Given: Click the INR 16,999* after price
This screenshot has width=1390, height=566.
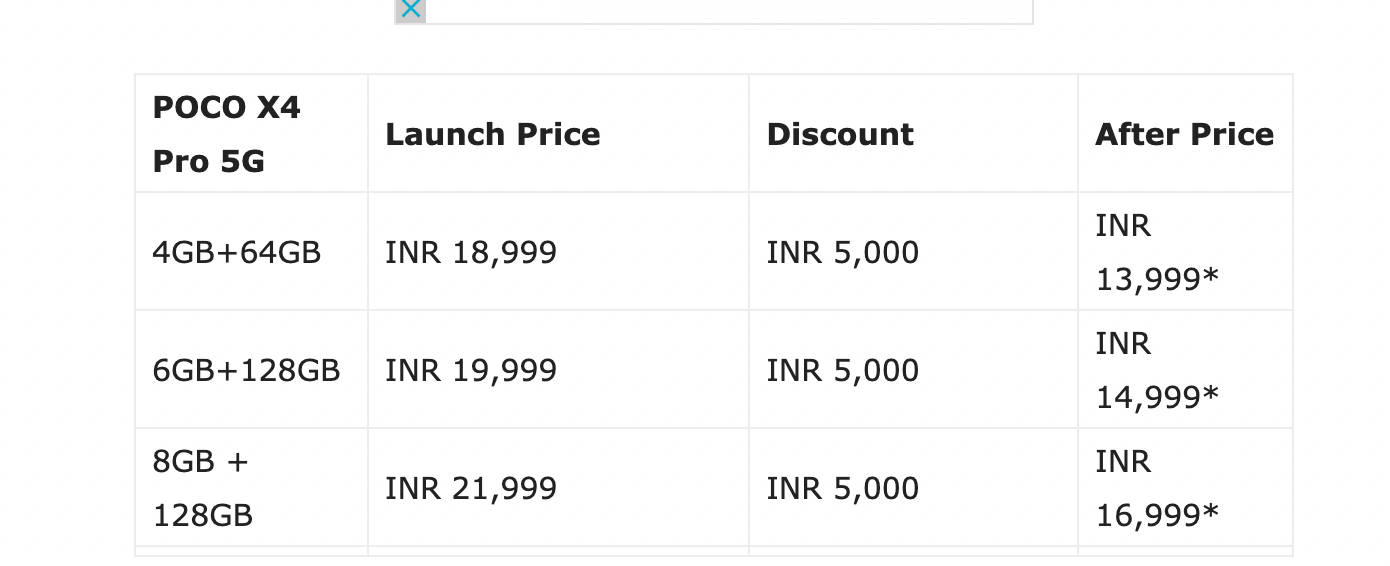Looking at the screenshot, I should [x=1157, y=489].
